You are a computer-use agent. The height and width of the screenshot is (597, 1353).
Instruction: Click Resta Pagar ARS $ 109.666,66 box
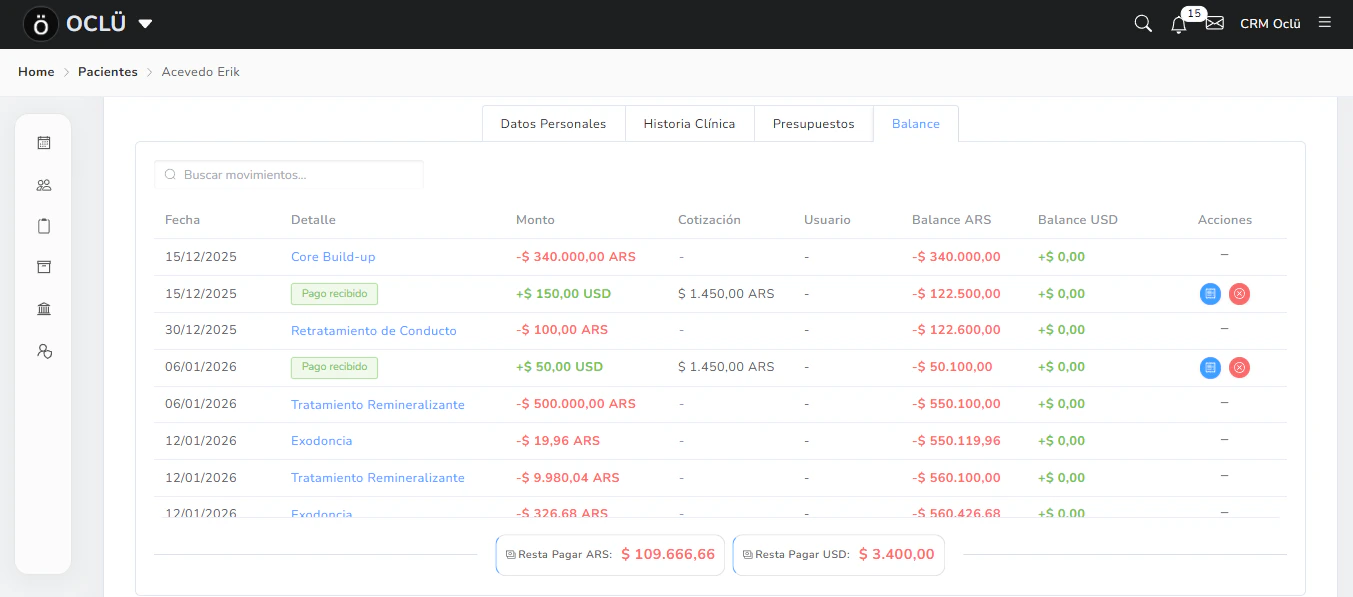pos(610,554)
